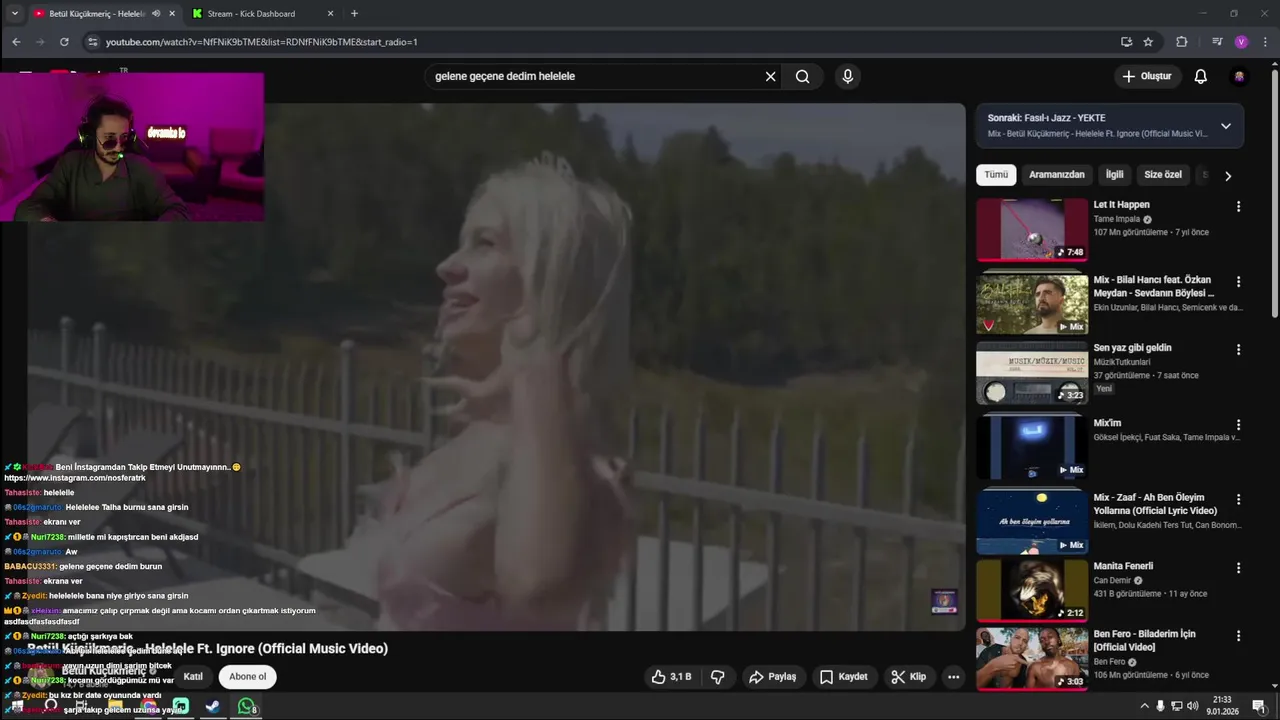
Task: Open Chrome extensions puzzle icon
Action: click(x=1182, y=42)
